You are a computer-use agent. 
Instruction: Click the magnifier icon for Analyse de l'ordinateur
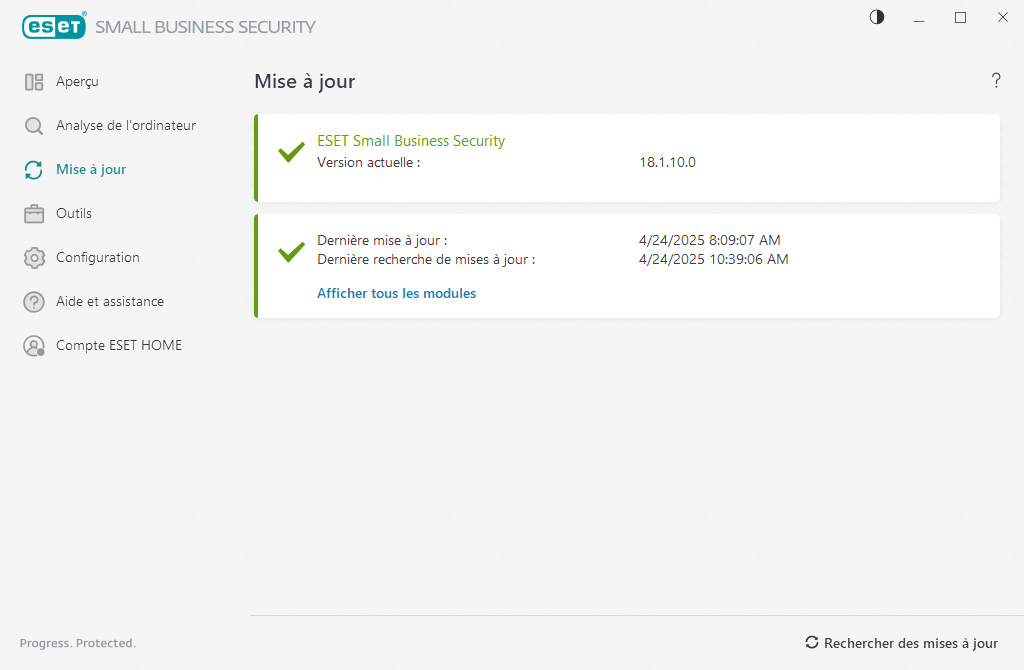tap(34, 126)
